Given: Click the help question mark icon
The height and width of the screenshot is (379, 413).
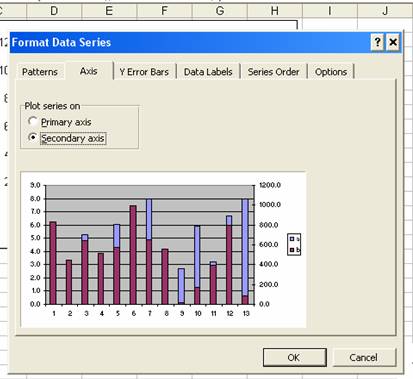Looking at the screenshot, I should pyautogui.click(x=377, y=42).
